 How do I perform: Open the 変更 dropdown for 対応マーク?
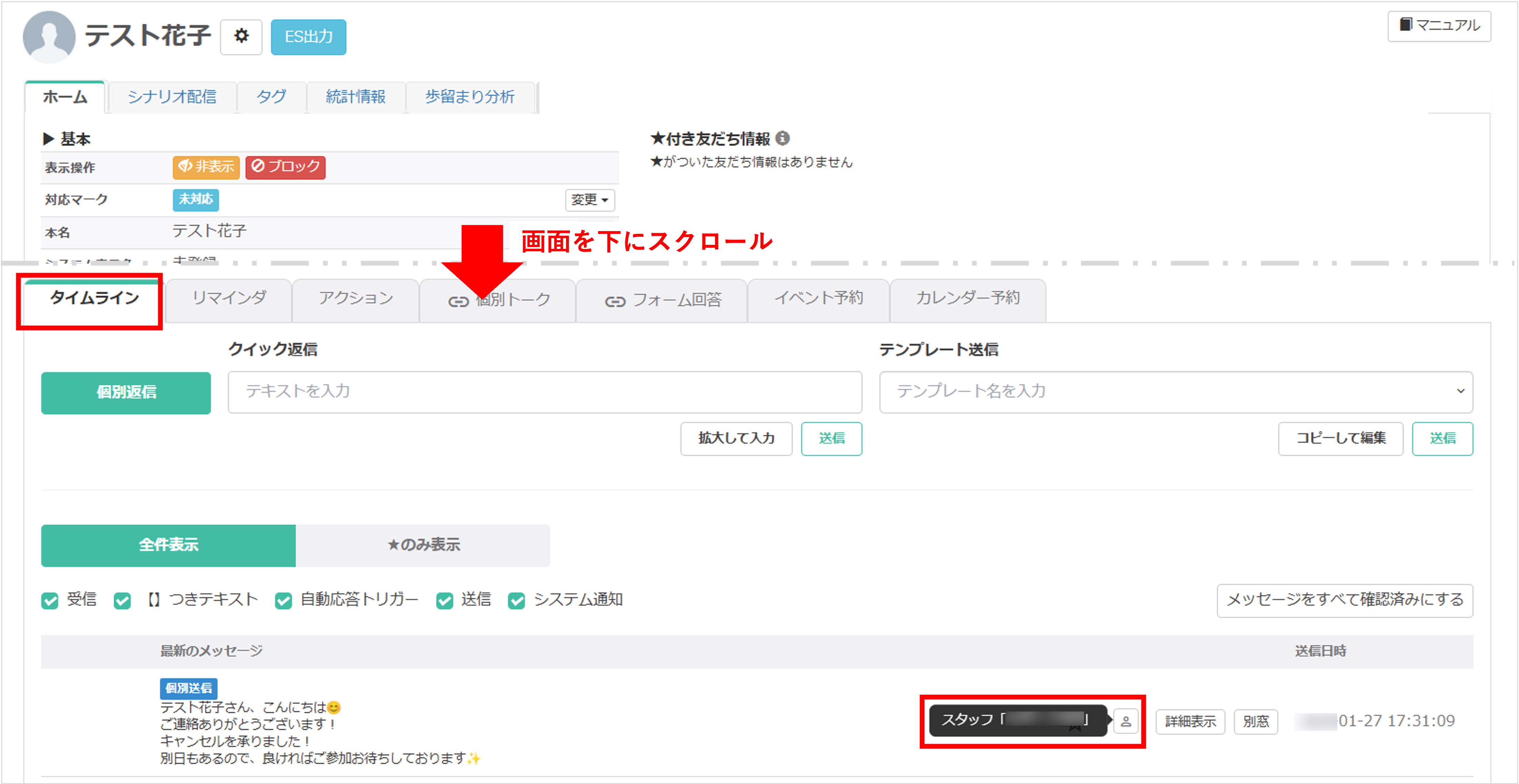590,200
